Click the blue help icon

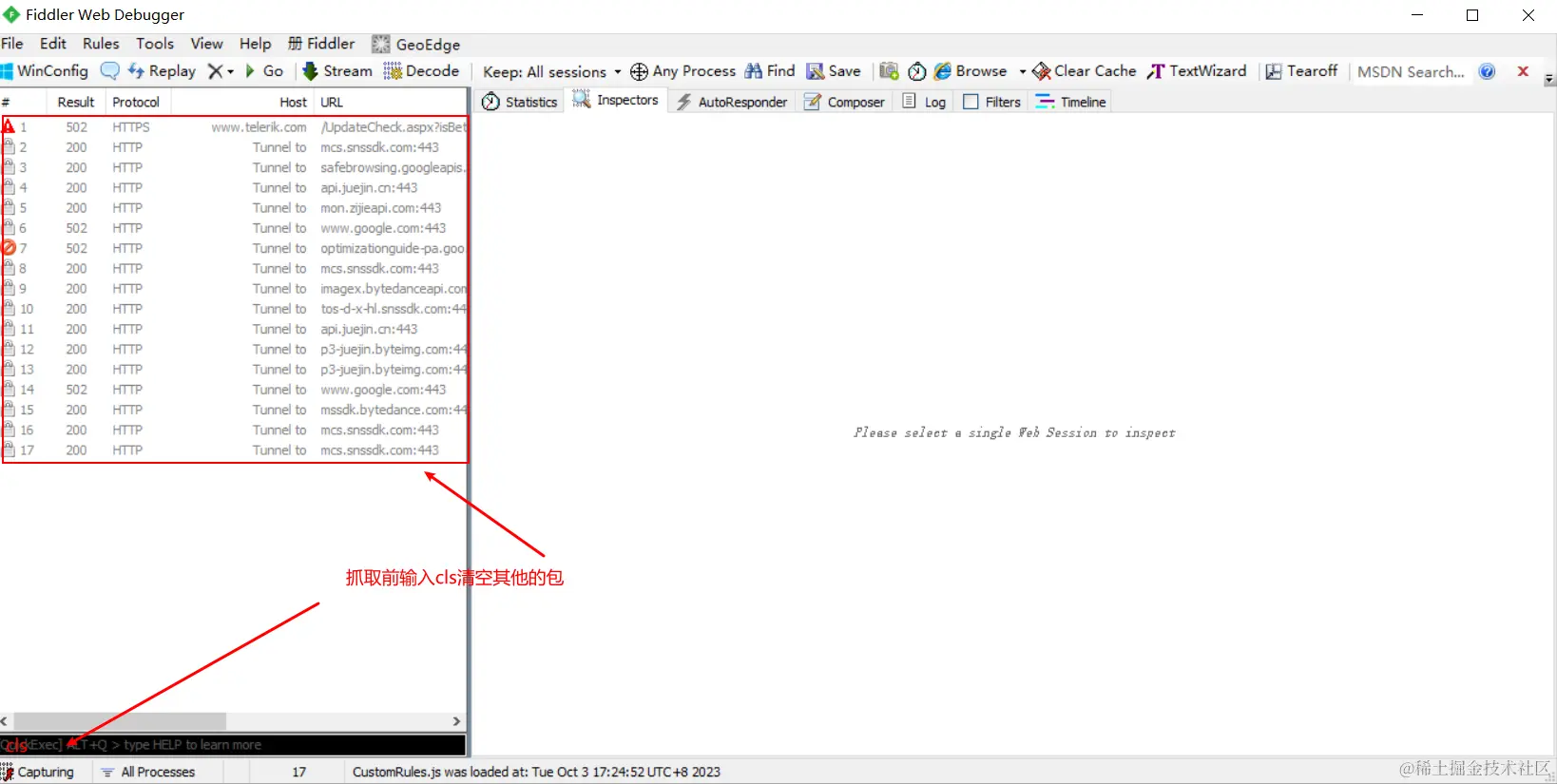1488,71
